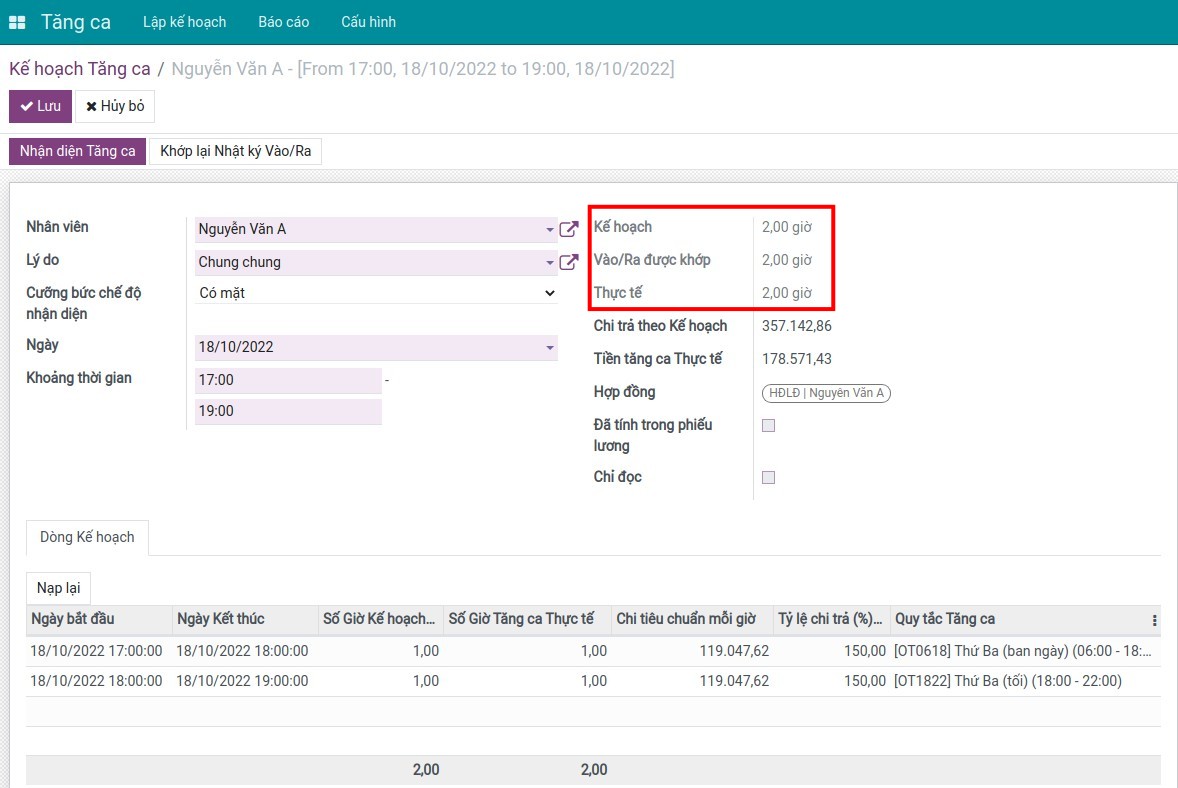Open the apps grid menu icon
This screenshot has height=788, width=1178.
pyautogui.click(x=17, y=22)
